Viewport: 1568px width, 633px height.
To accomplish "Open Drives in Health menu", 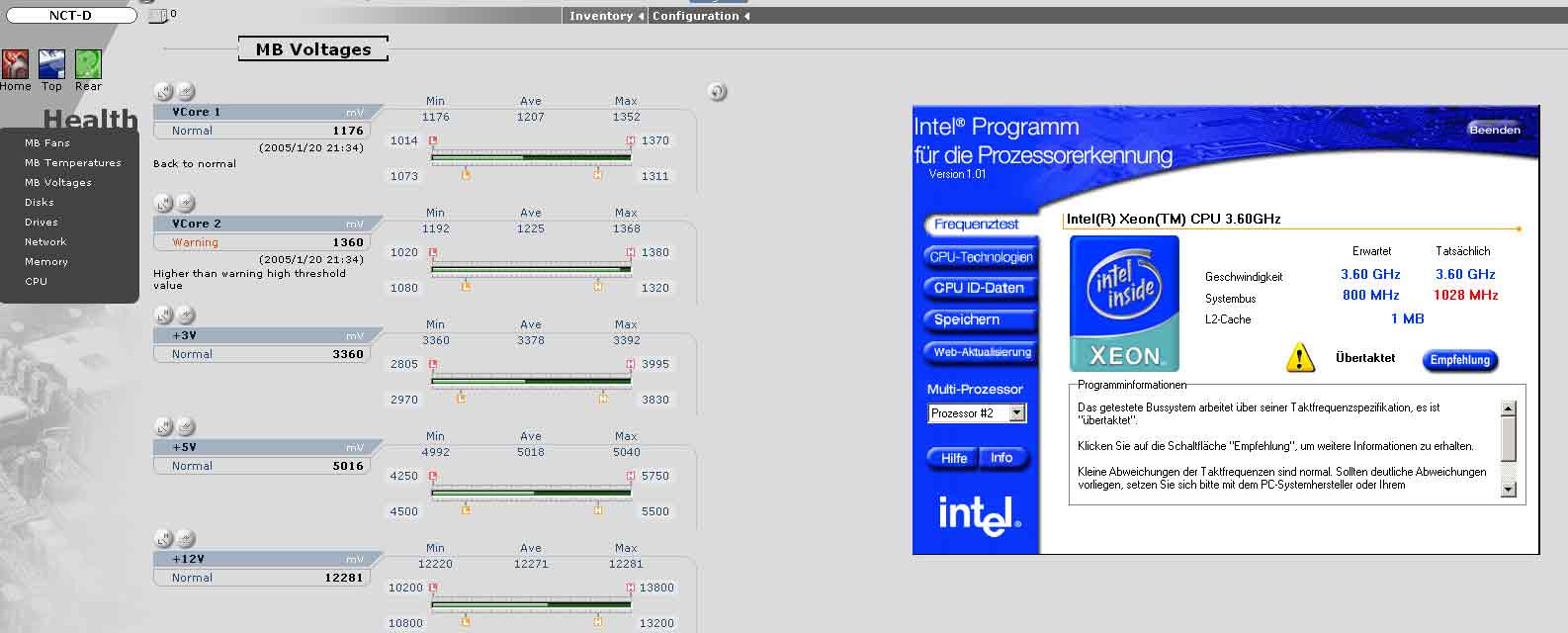I will 42,223.
